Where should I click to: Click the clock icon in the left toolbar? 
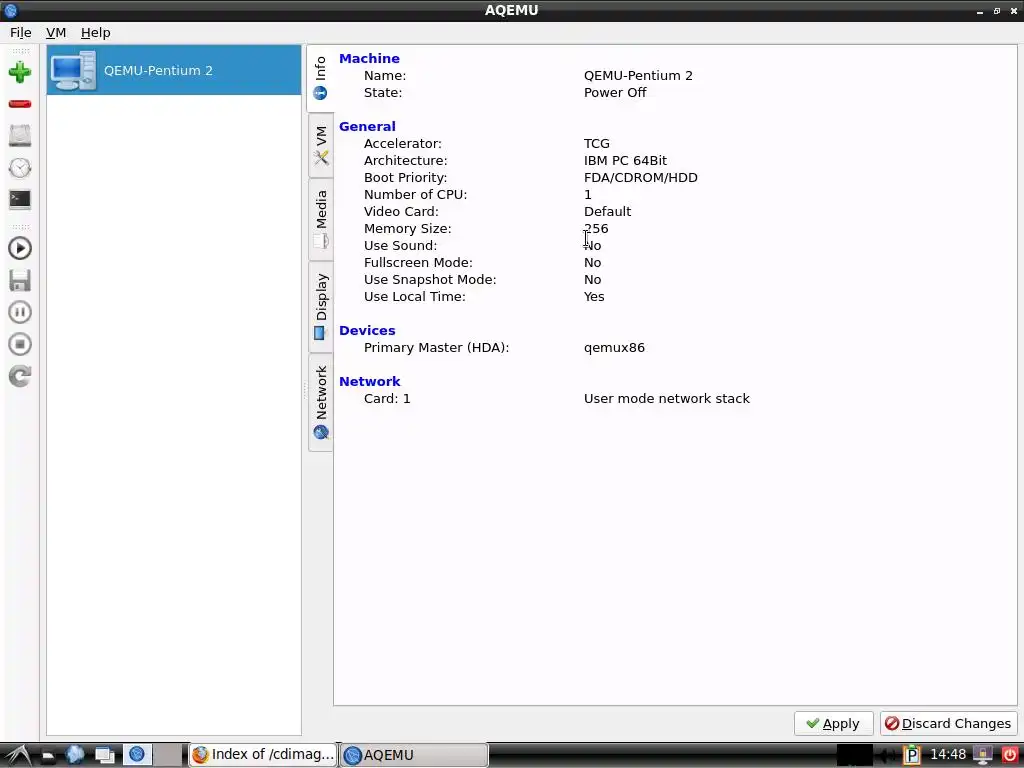point(20,168)
